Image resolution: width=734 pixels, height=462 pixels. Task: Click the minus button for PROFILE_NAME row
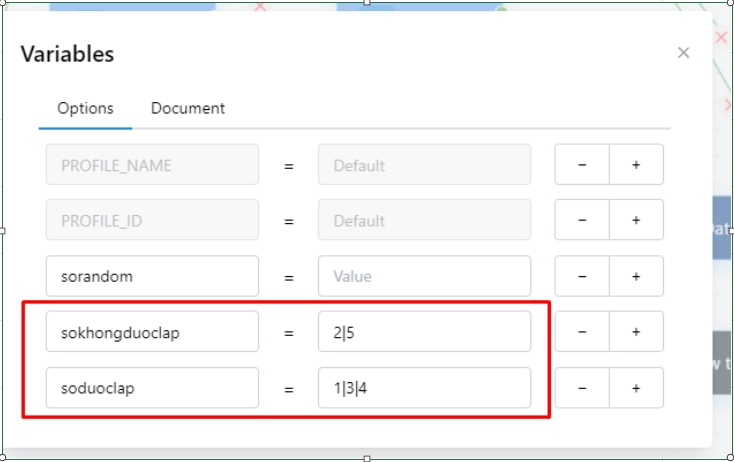(582, 165)
